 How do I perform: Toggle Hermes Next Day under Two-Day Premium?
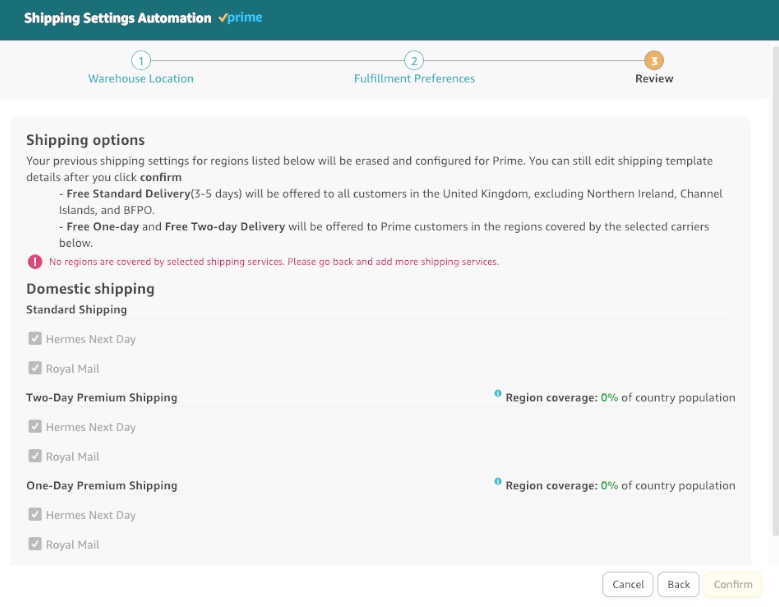tap(35, 427)
